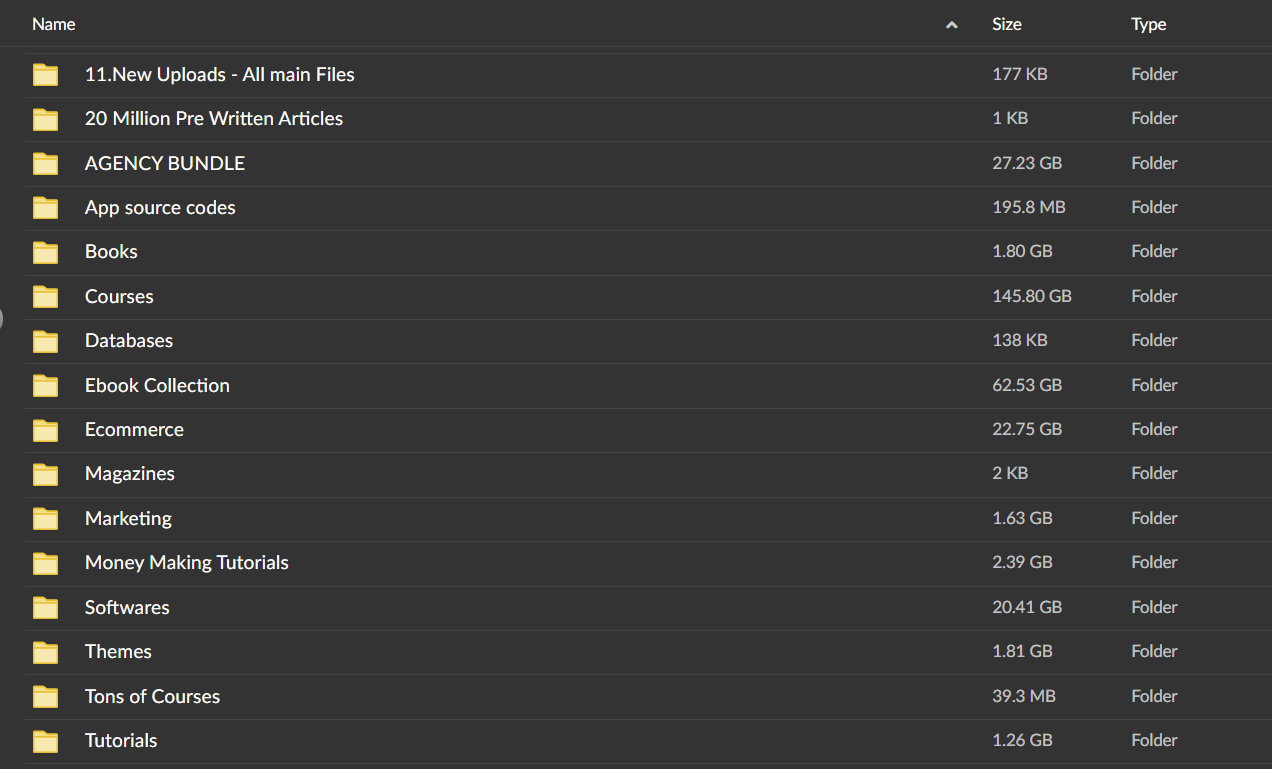Viewport: 1272px width, 769px height.
Task: Sort entries by the Type column header
Action: tap(1148, 24)
